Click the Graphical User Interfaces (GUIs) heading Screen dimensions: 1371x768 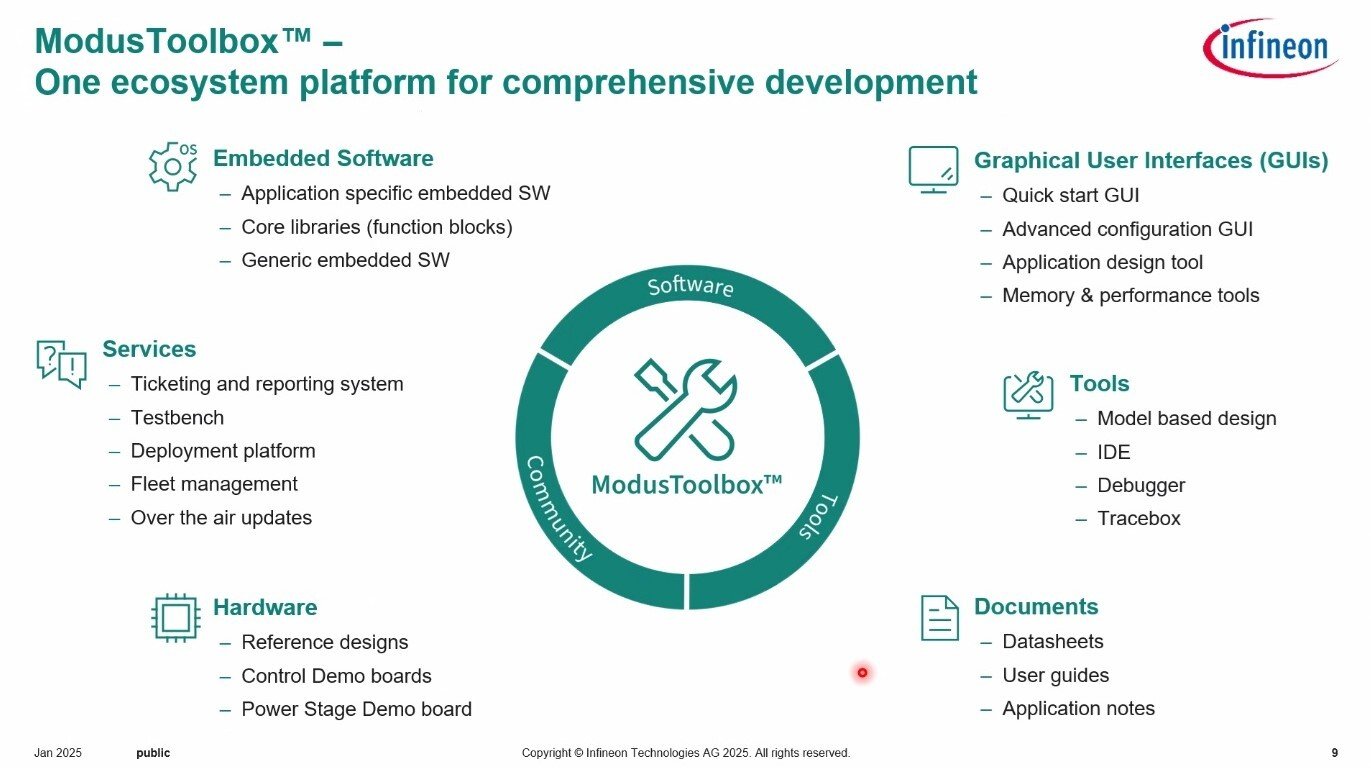[1151, 161]
